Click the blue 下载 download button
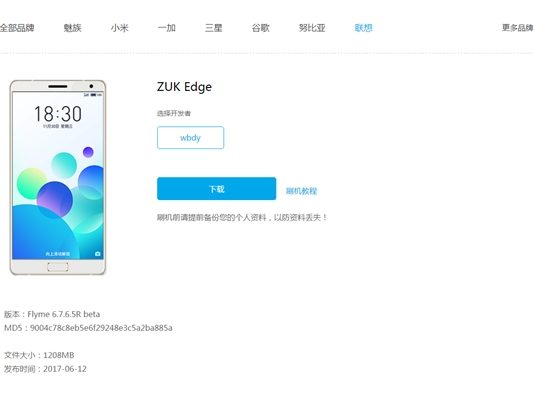This screenshot has width=534, height=407. click(217, 189)
